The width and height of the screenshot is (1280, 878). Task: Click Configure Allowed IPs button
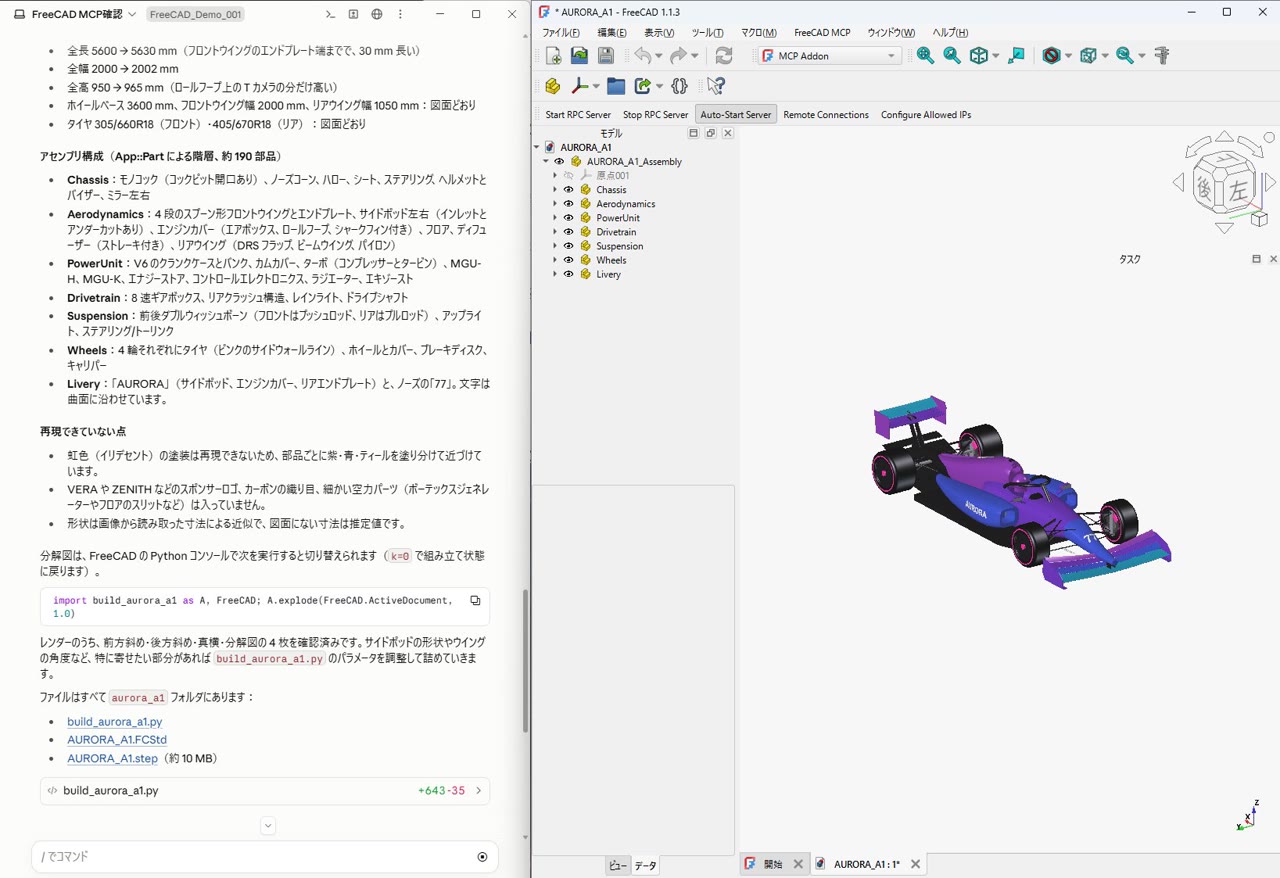pyautogui.click(x=926, y=114)
